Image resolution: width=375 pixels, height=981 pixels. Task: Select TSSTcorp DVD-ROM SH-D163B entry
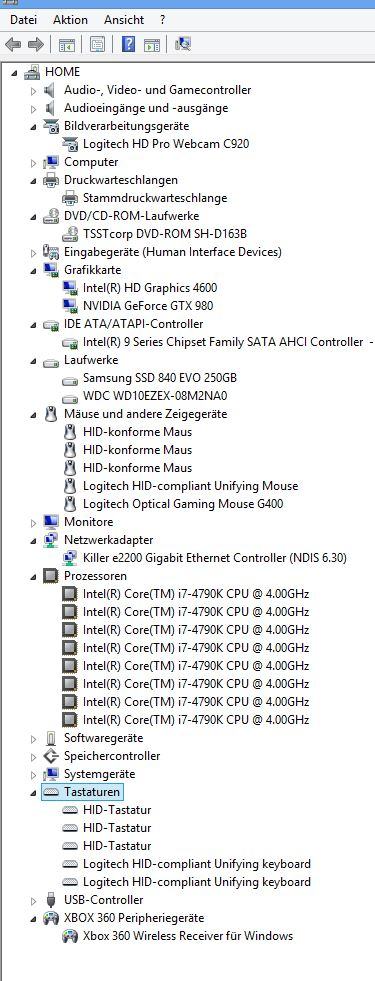pos(165,234)
